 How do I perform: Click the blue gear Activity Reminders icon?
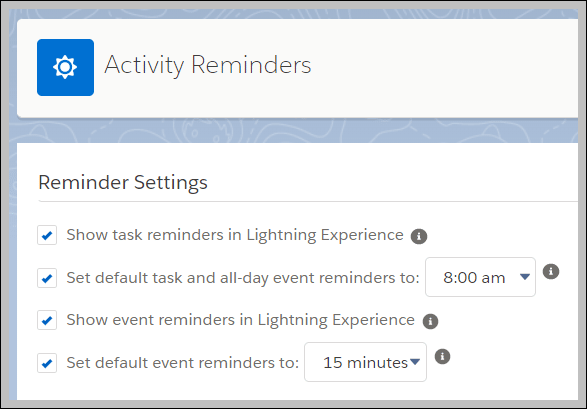click(66, 67)
